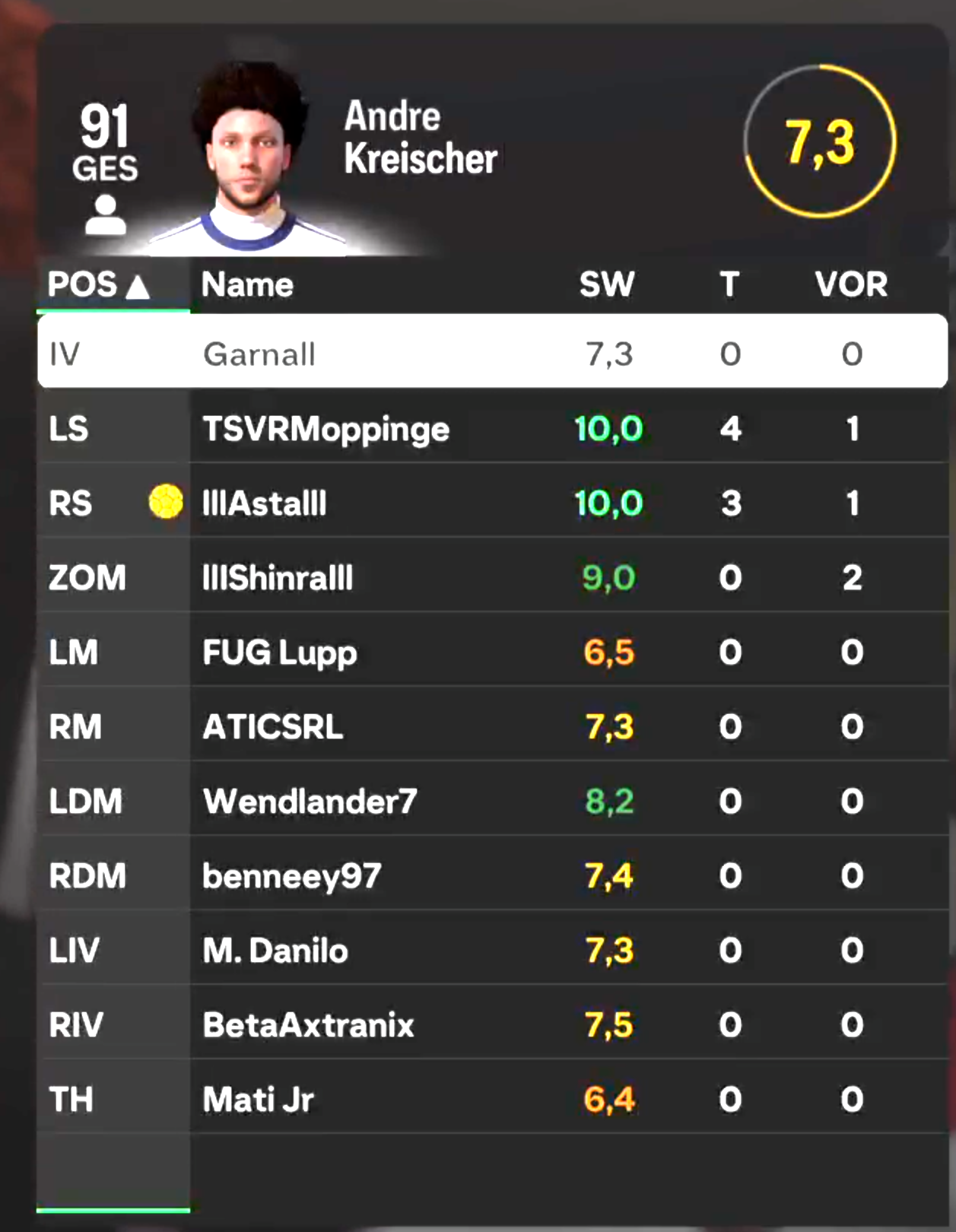The image size is (956, 1232).
Task: Sort by the Name column header
Action: [x=247, y=285]
